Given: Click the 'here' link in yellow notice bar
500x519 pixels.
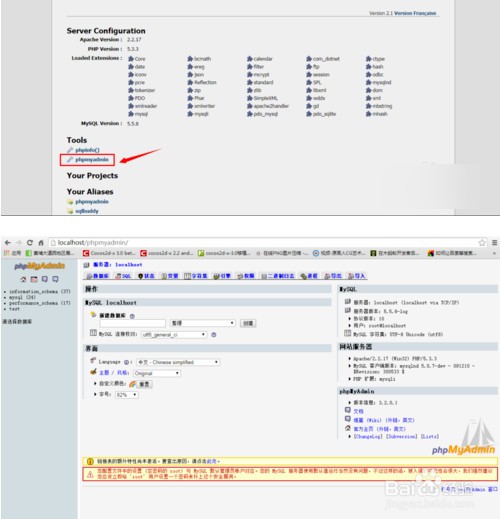Looking at the screenshot, I should click(211, 461).
